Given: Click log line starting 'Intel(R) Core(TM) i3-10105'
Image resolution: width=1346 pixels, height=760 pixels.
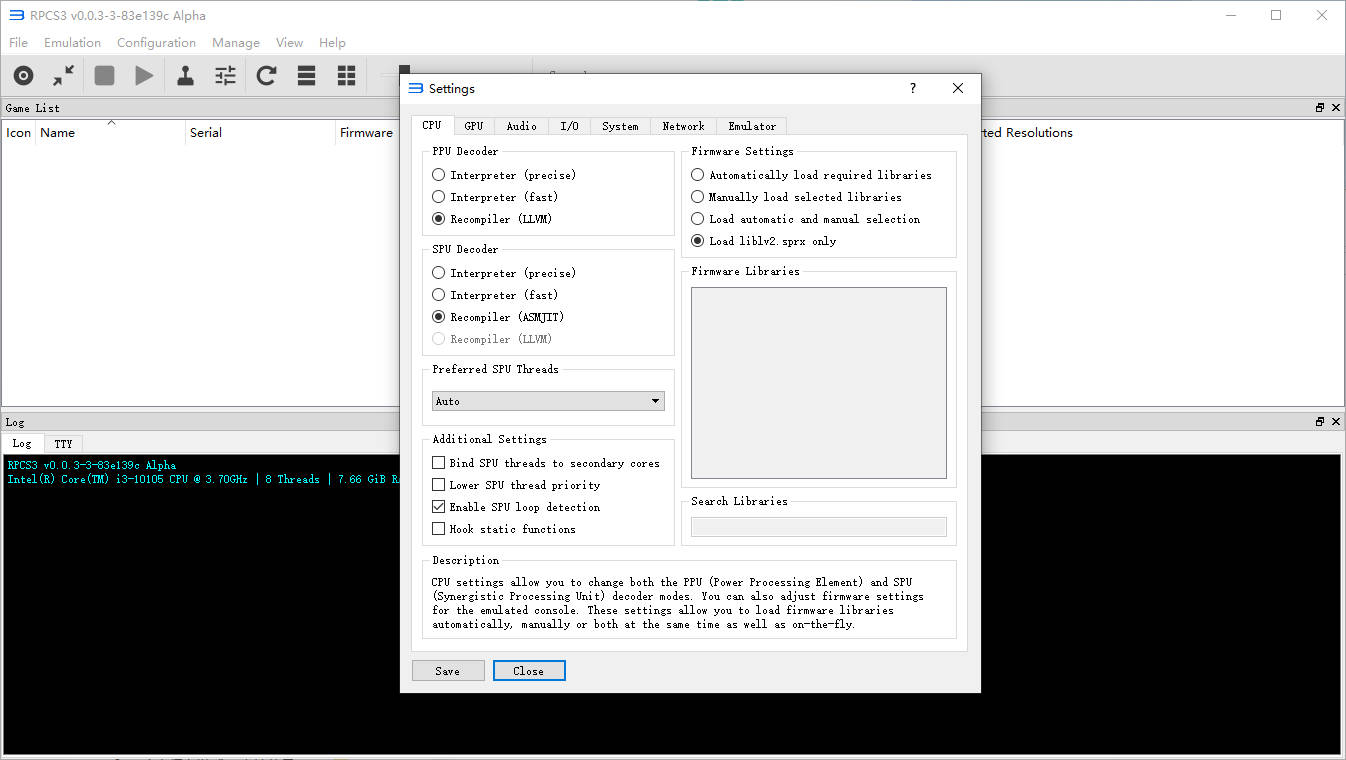Looking at the screenshot, I should click(x=204, y=479).
